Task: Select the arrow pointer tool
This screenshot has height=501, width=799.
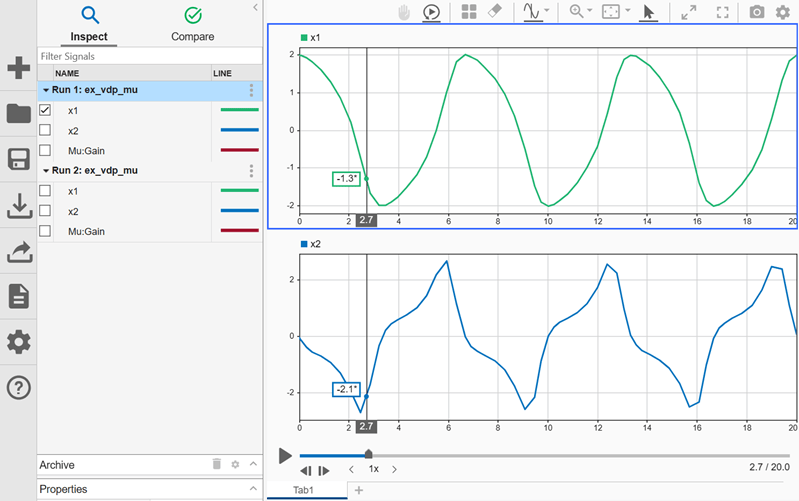Action: [x=648, y=12]
